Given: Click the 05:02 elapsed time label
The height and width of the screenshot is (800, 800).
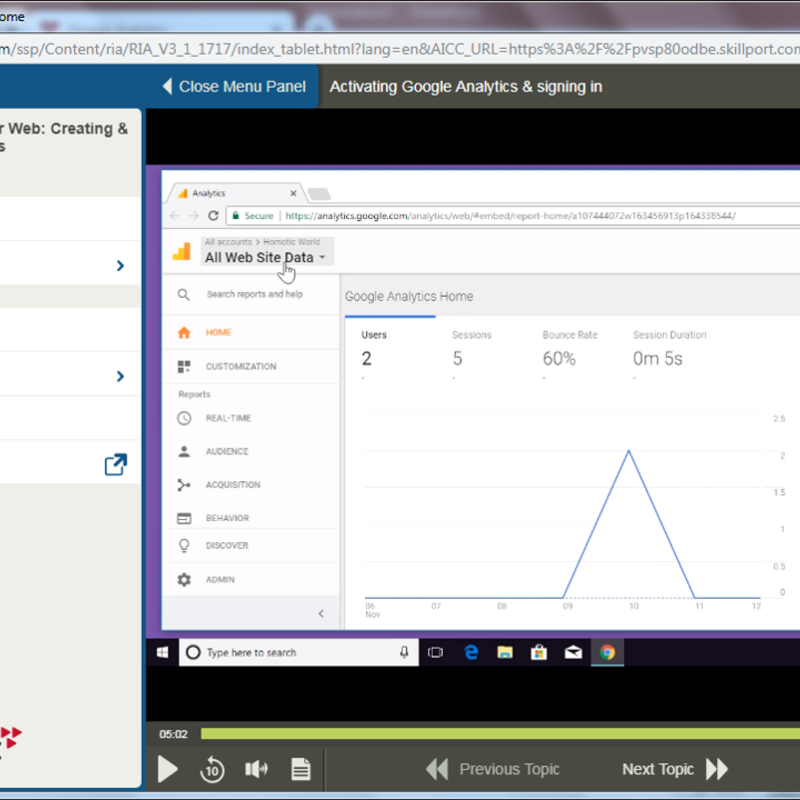Looking at the screenshot, I should point(173,734).
